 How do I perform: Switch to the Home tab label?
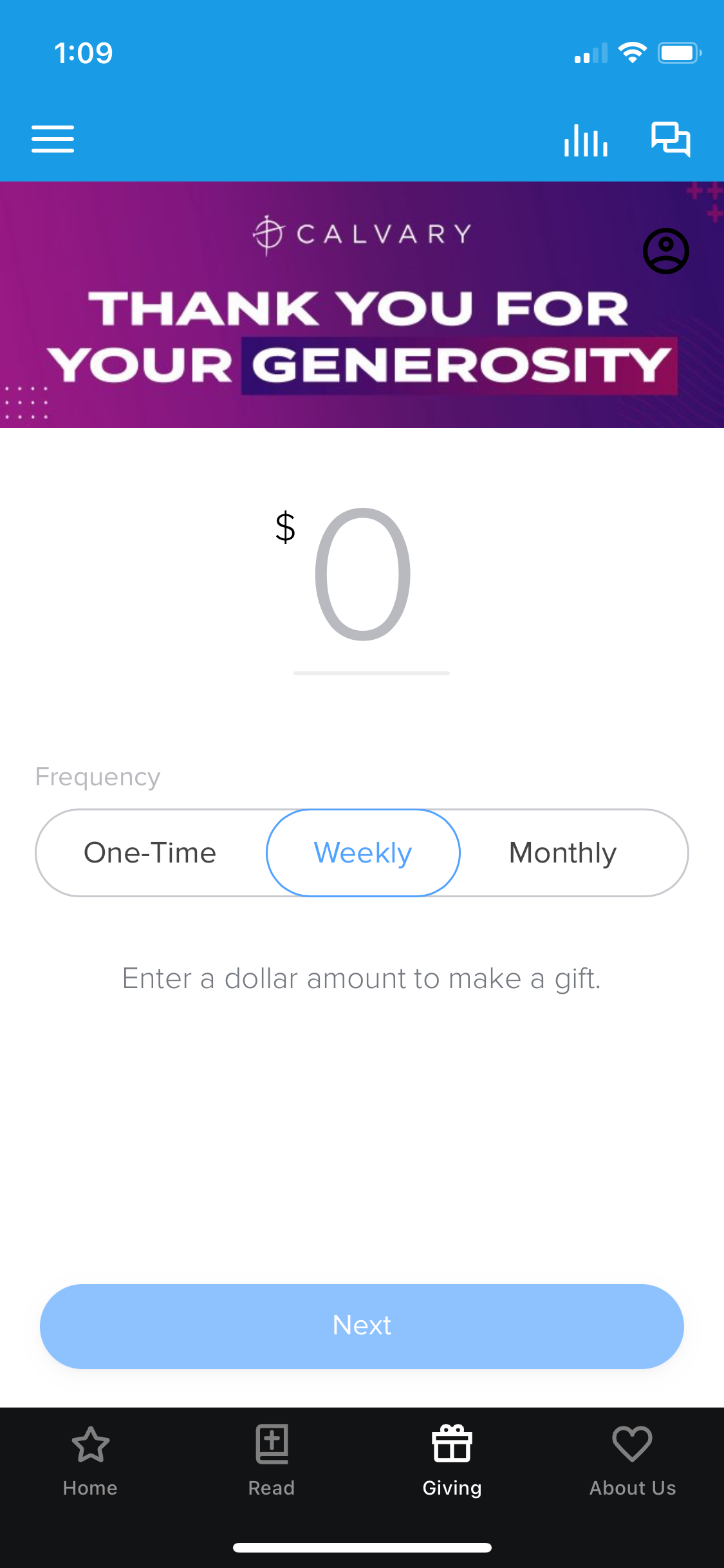90,1488
